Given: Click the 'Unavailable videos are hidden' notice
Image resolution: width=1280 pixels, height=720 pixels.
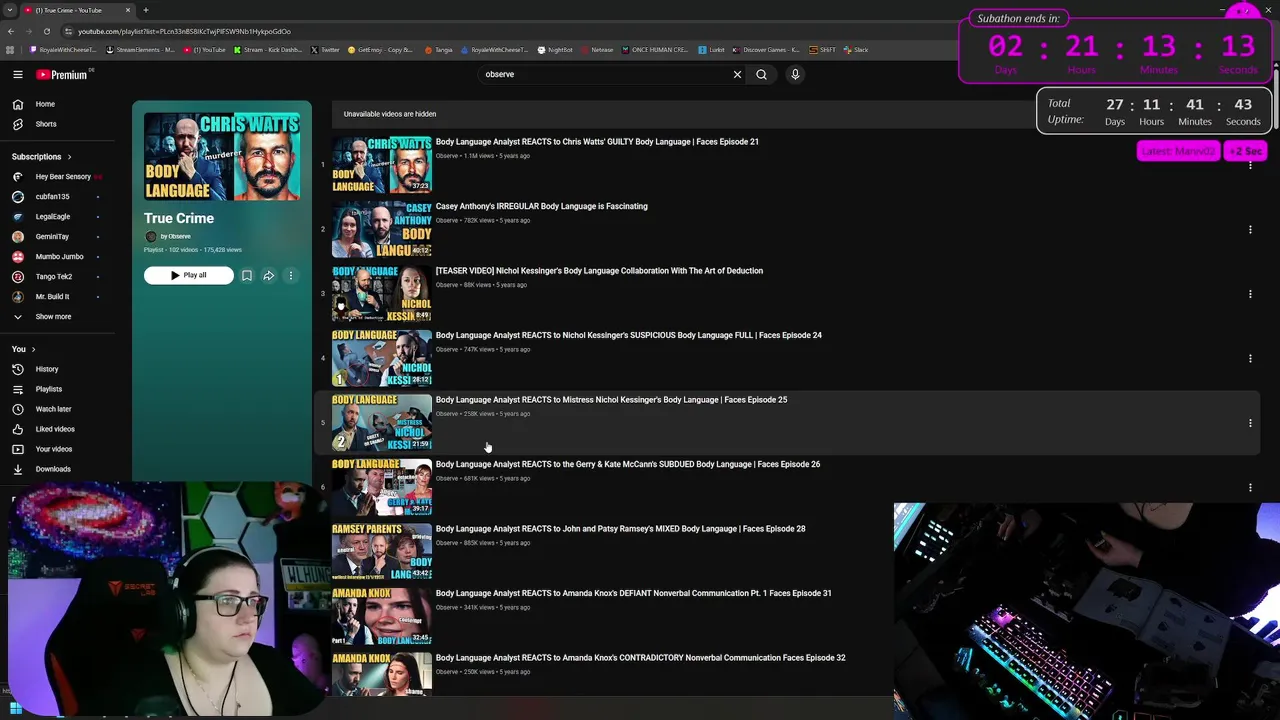Looking at the screenshot, I should point(390,114).
